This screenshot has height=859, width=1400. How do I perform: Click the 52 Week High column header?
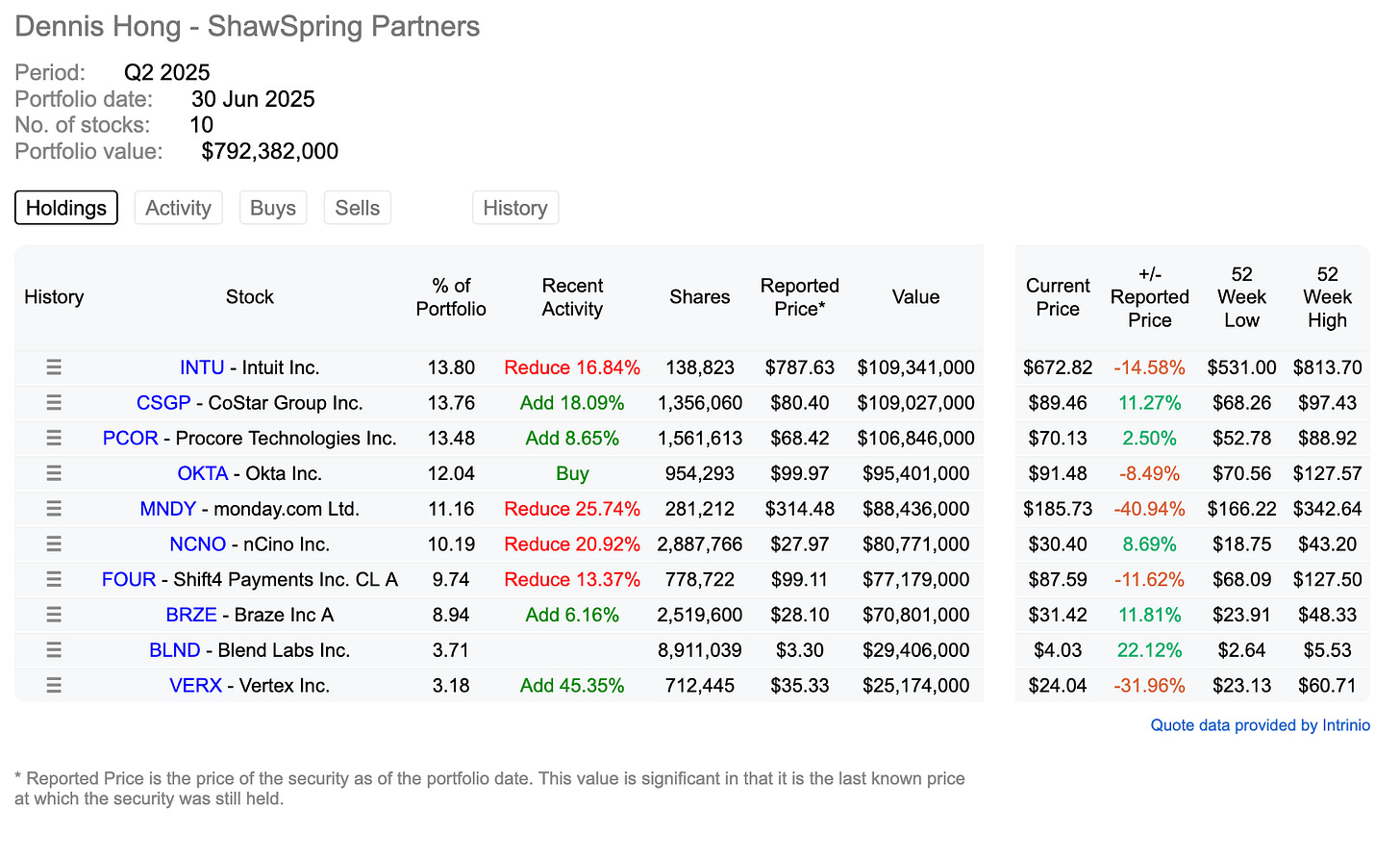click(x=1327, y=297)
